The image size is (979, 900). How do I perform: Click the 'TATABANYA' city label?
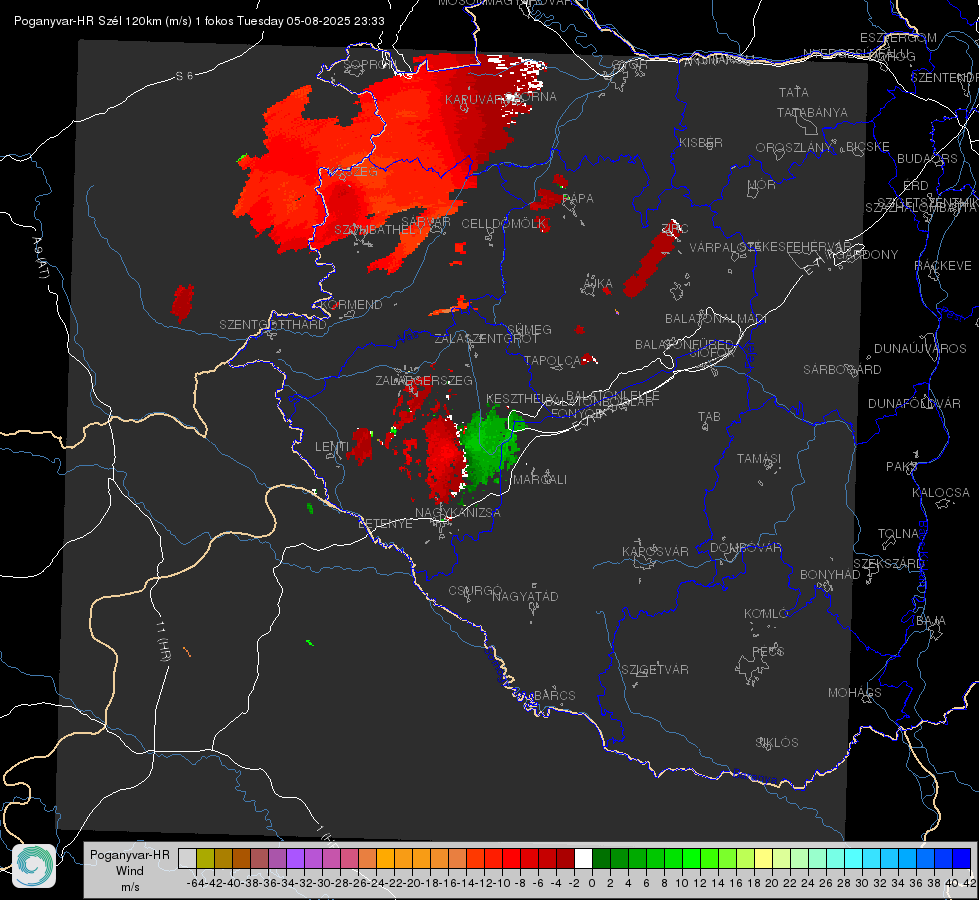click(x=812, y=112)
